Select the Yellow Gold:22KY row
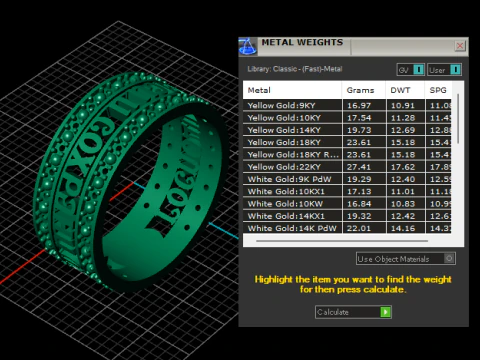Screen dimensions: 480x360 point(347,167)
